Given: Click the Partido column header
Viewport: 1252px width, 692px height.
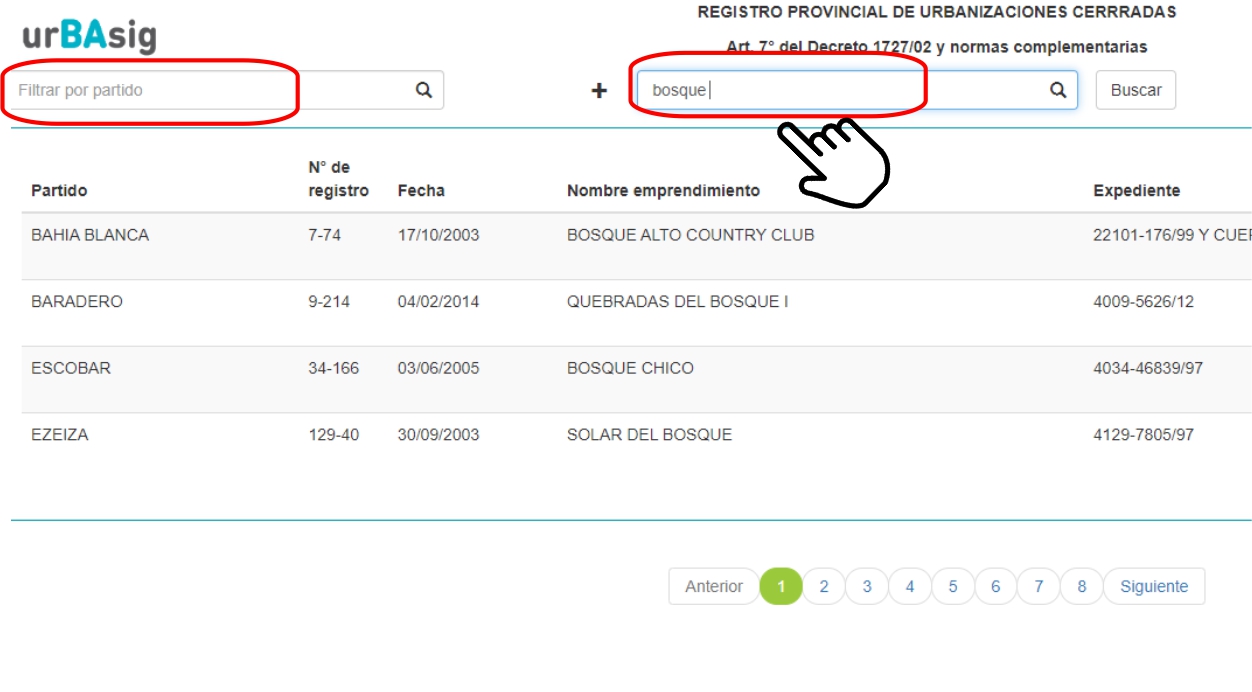Looking at the screenshot, I should 59,191.
